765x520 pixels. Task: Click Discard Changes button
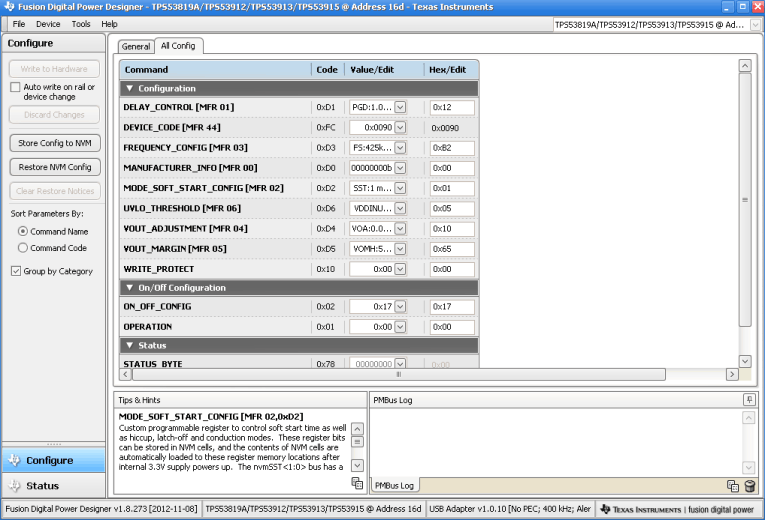click(54, 115)
